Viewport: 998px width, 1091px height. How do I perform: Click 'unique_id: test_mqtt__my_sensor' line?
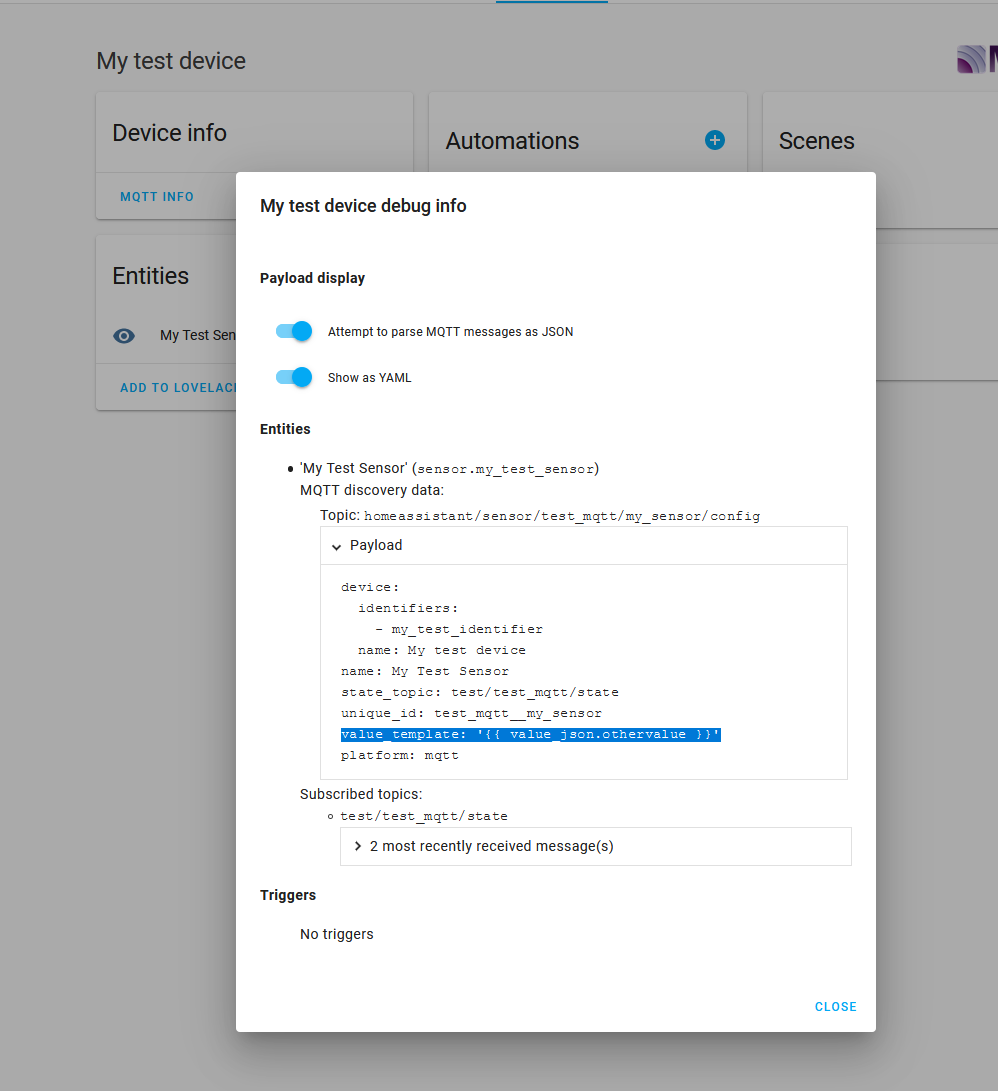pos(471,713)
